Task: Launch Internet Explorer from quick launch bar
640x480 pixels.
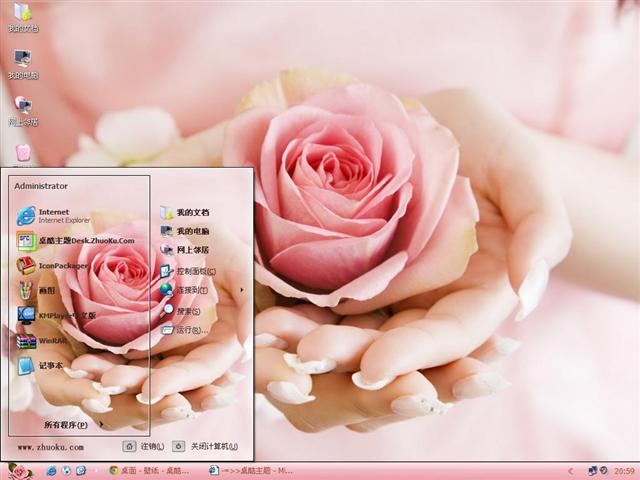Action: click(51, 471)
